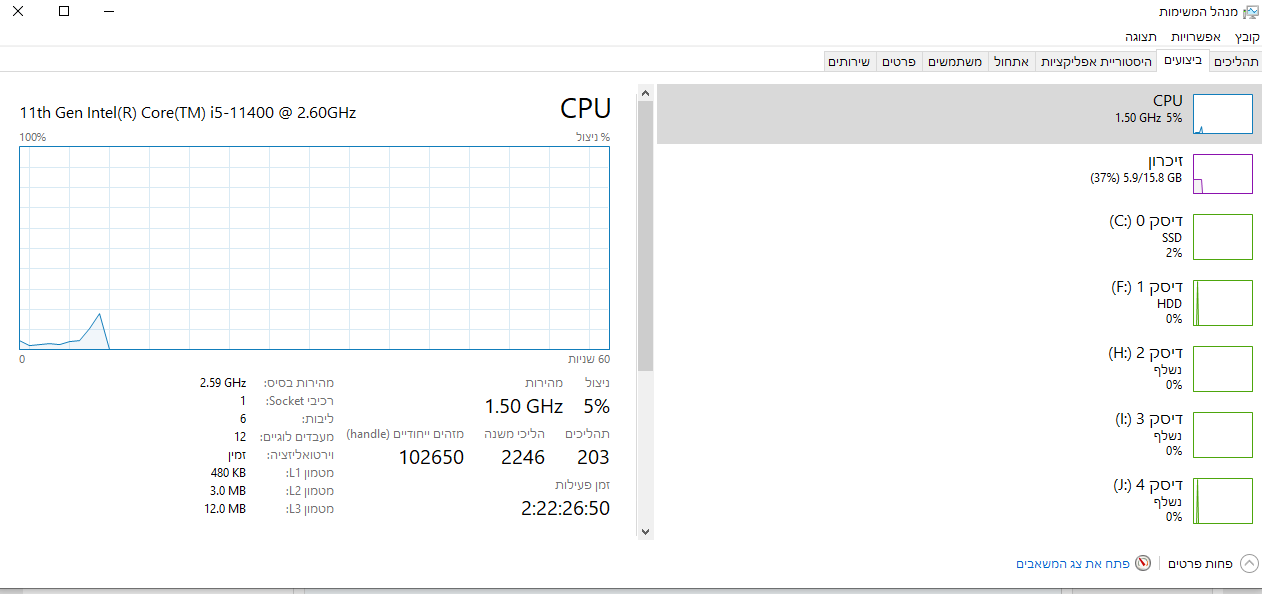Click the sidebar scrollbar down arrow

click(x=645, y=532)
